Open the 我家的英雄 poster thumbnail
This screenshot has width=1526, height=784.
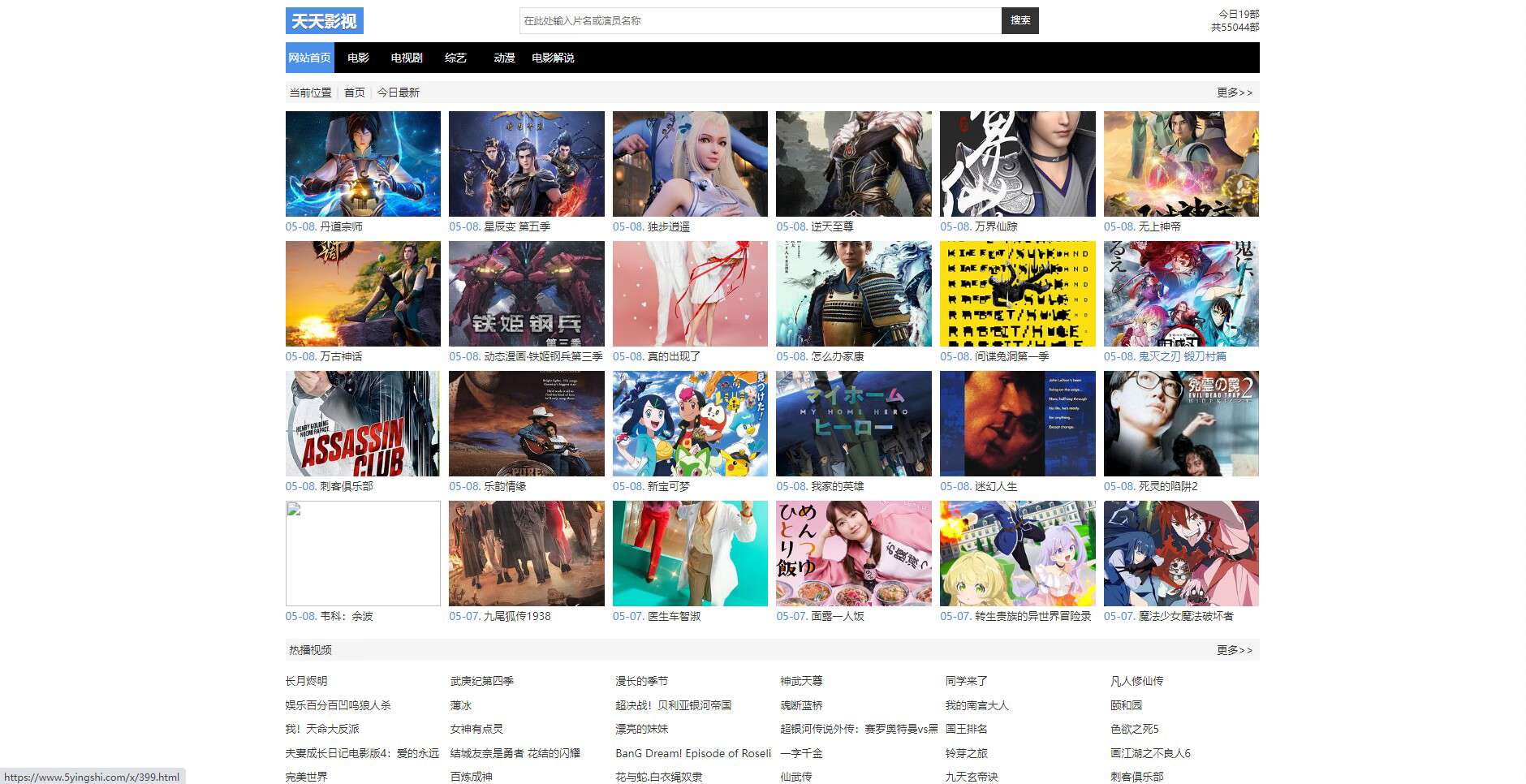854,424
